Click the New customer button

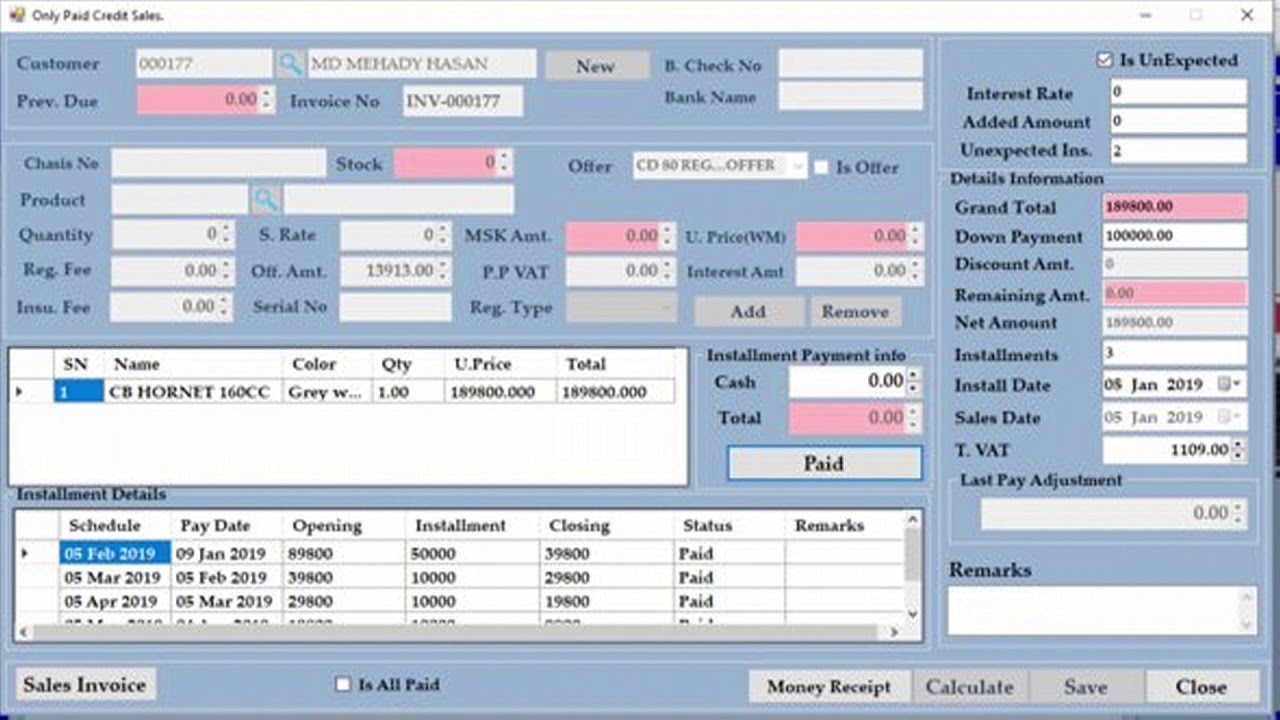point(596,66)
